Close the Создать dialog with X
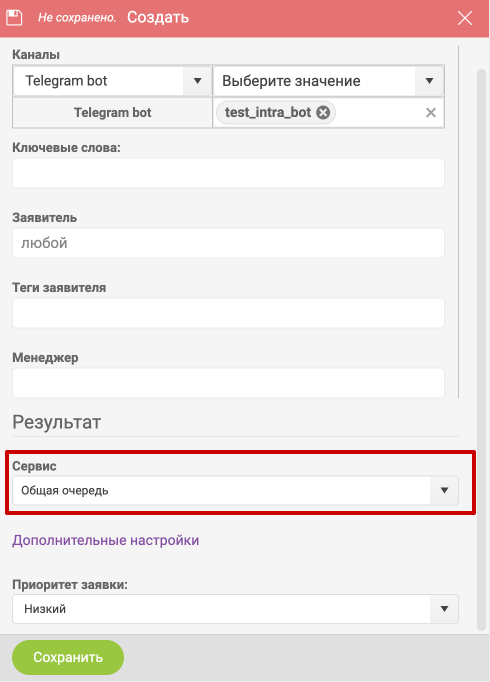The height and width of the screenshot is (682, 490). (465, 18)
